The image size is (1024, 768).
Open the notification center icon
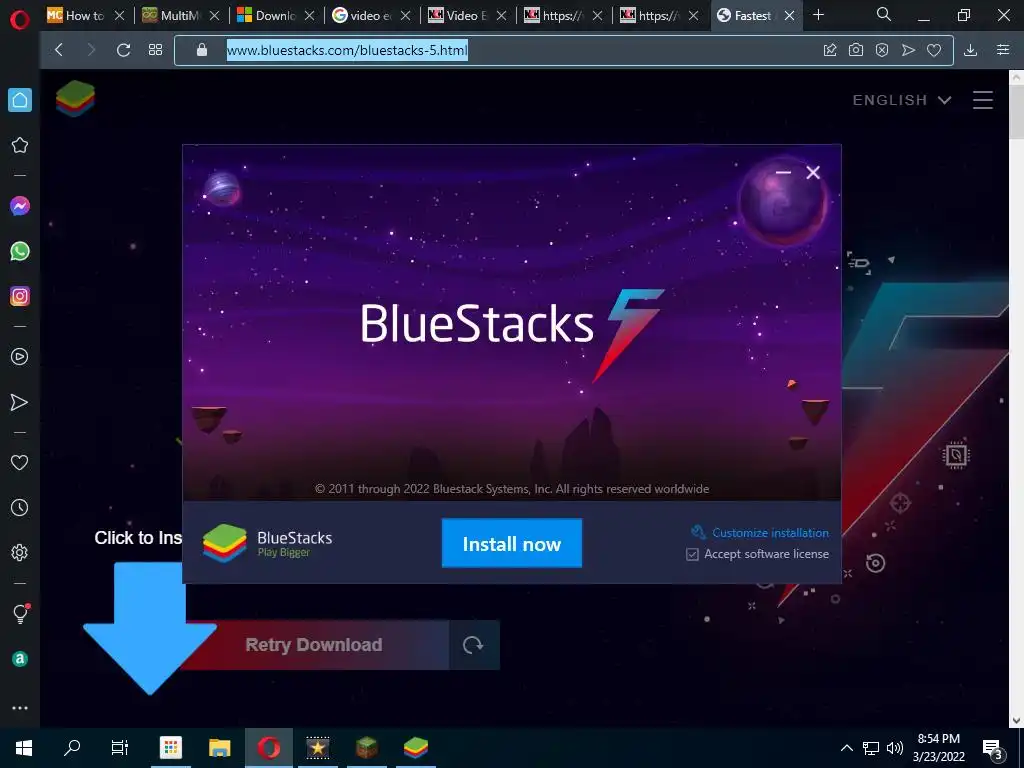tap(993, 748)
